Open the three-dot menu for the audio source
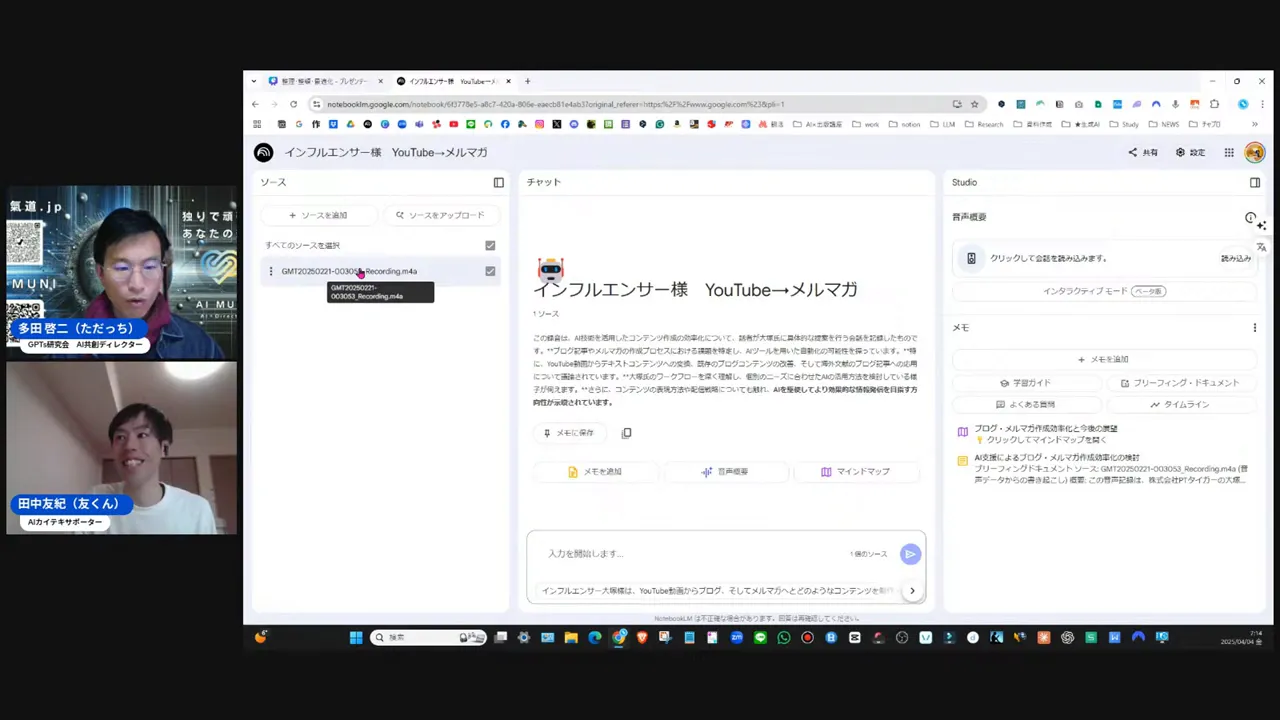This screenshot has height=720, width=1280. point(271,271)
